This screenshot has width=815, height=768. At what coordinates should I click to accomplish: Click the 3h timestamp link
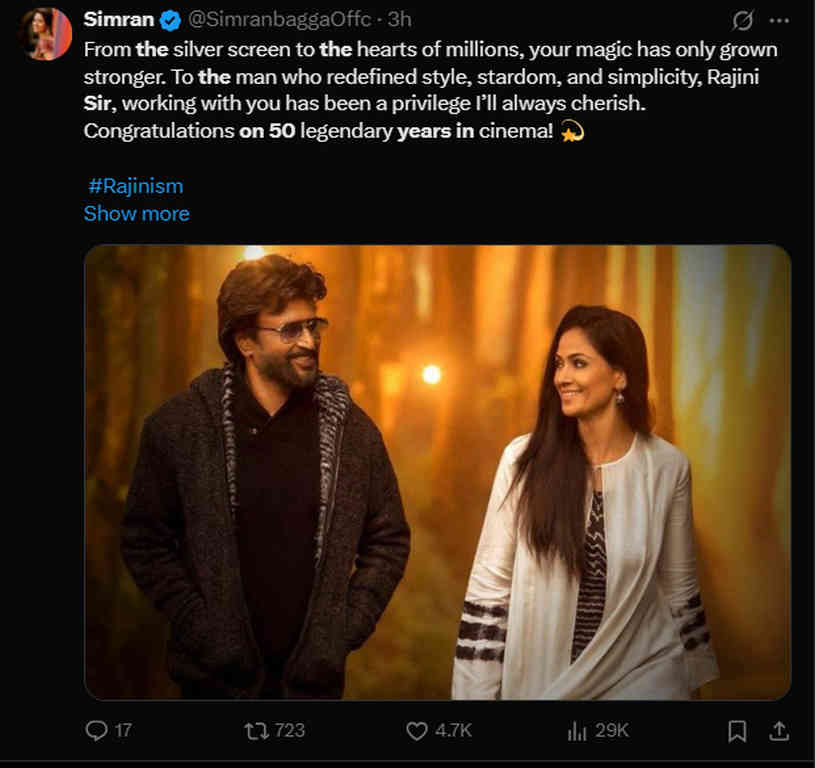coord(400,20)
